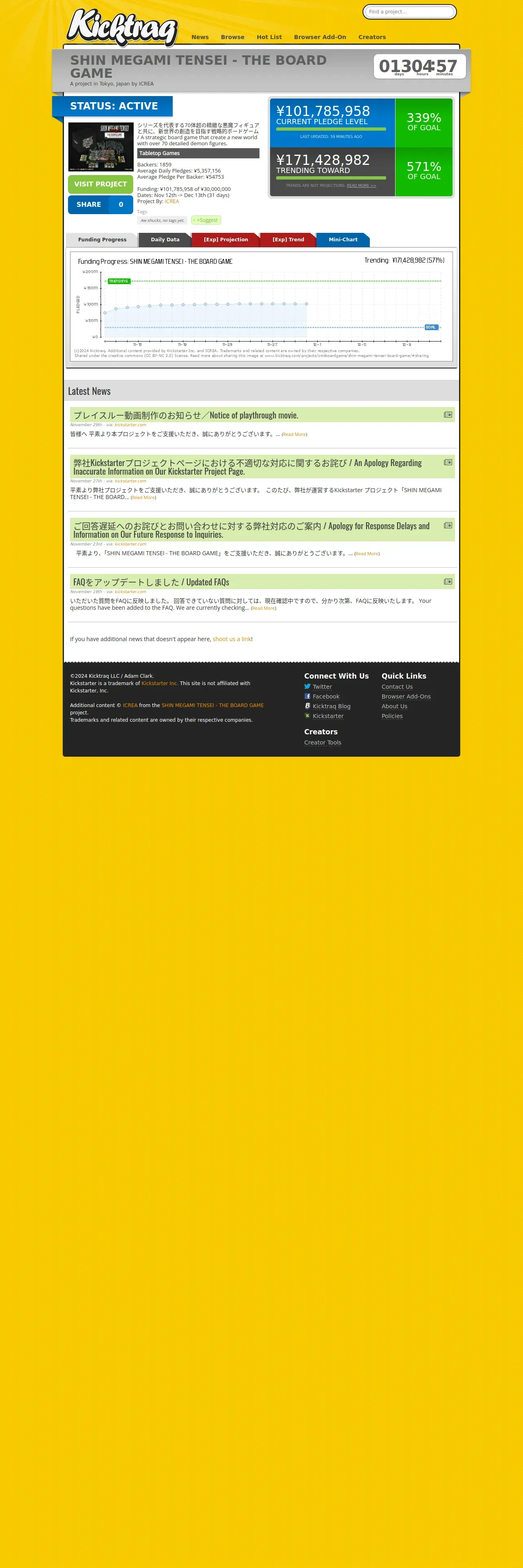Click the VISIT PROJECT button
The width and height of the screenshot is (523, 1568).
click(x=101, y=184)
